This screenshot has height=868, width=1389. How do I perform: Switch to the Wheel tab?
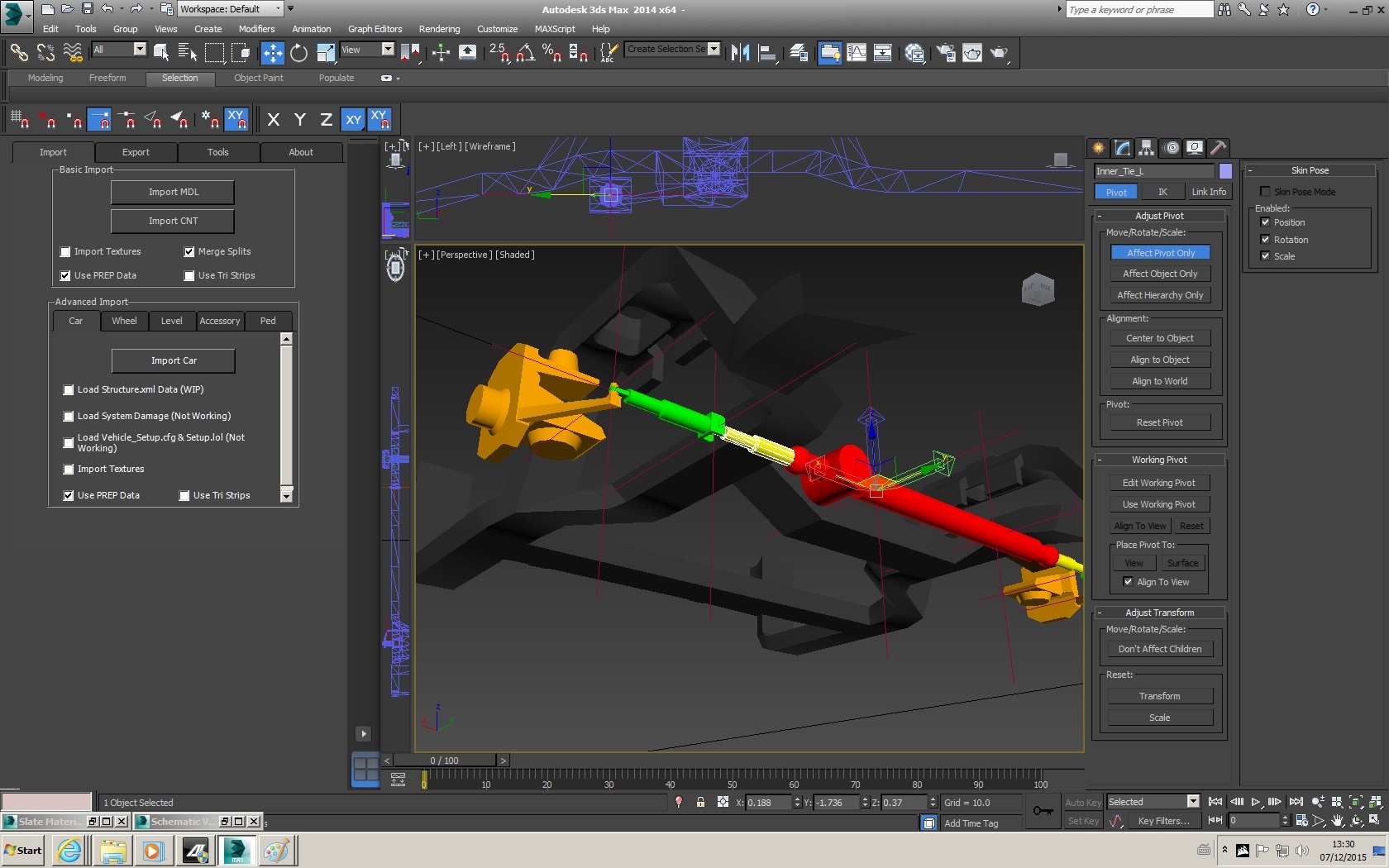tap(124, 321)
